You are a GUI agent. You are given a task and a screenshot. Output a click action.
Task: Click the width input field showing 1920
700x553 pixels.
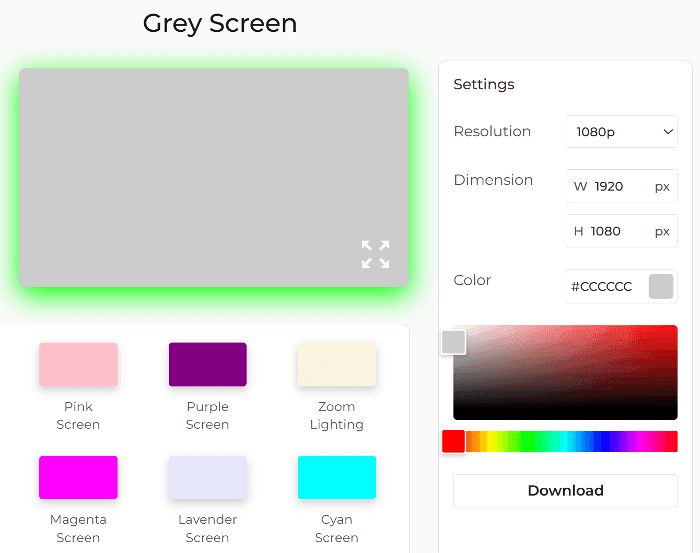[621, 186]
